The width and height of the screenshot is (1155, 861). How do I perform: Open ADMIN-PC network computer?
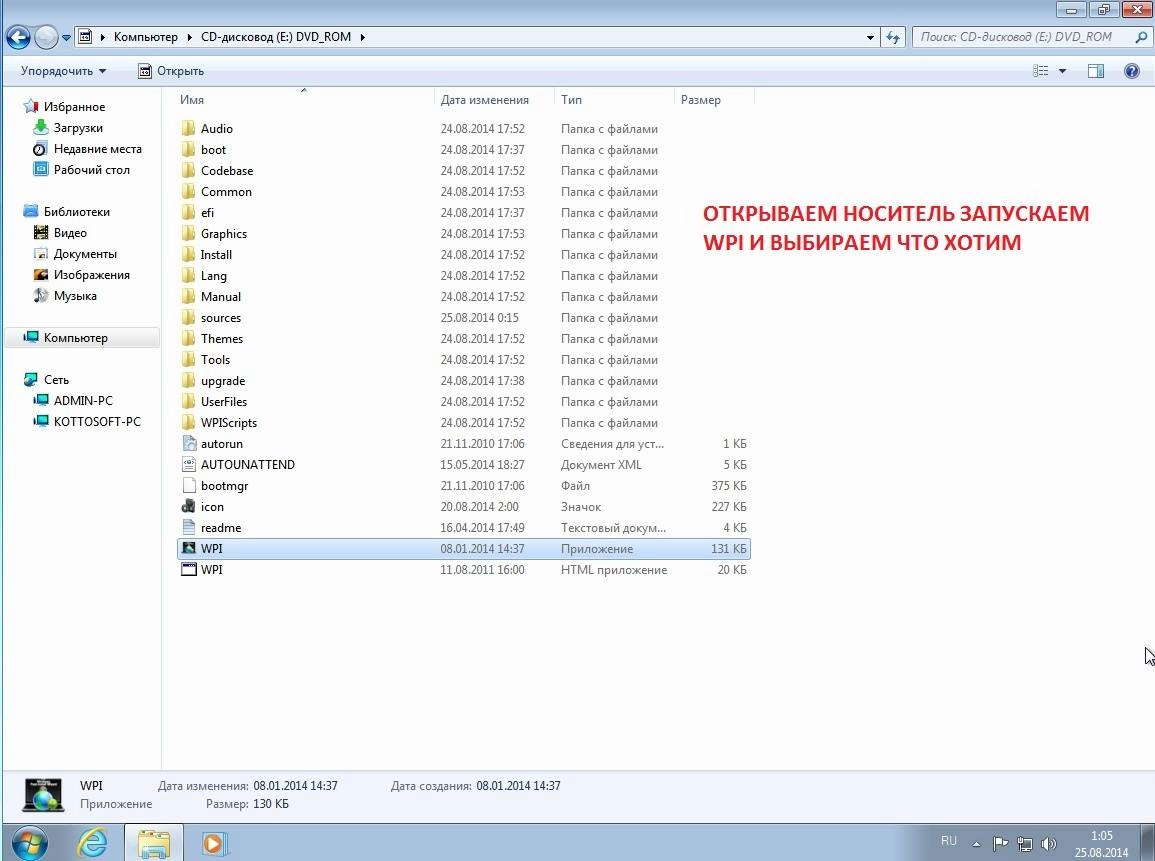click(73, 401)
